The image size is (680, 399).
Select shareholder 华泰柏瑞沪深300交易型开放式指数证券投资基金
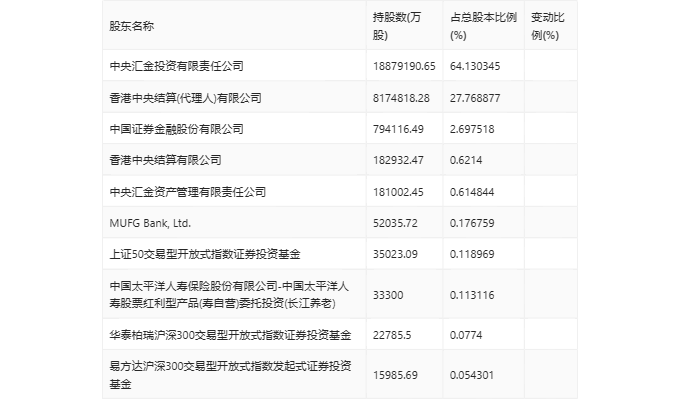230,335
